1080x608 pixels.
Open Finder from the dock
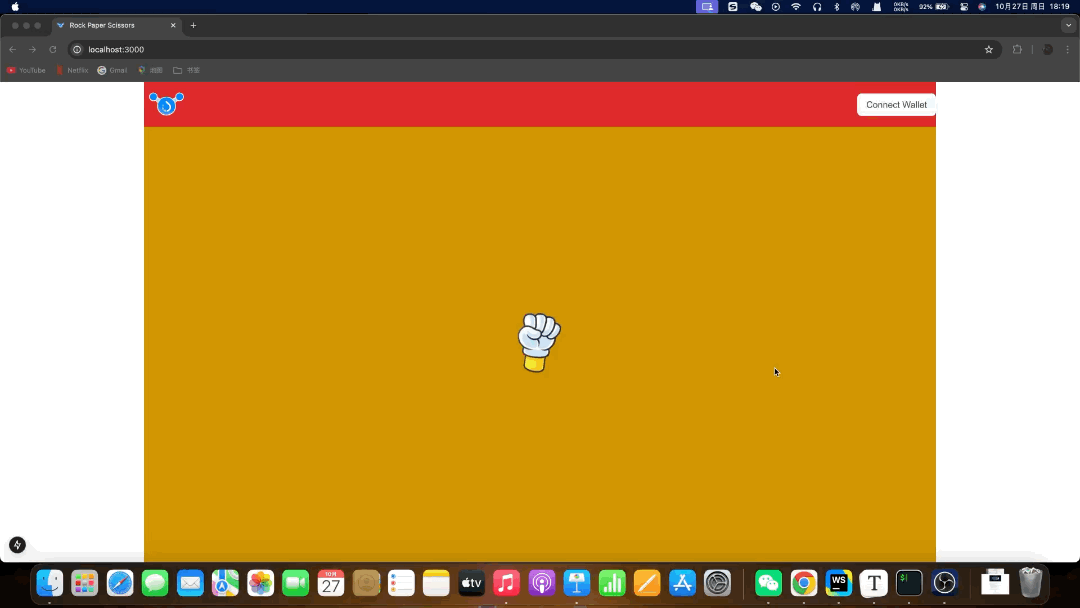tap(50, 583)
